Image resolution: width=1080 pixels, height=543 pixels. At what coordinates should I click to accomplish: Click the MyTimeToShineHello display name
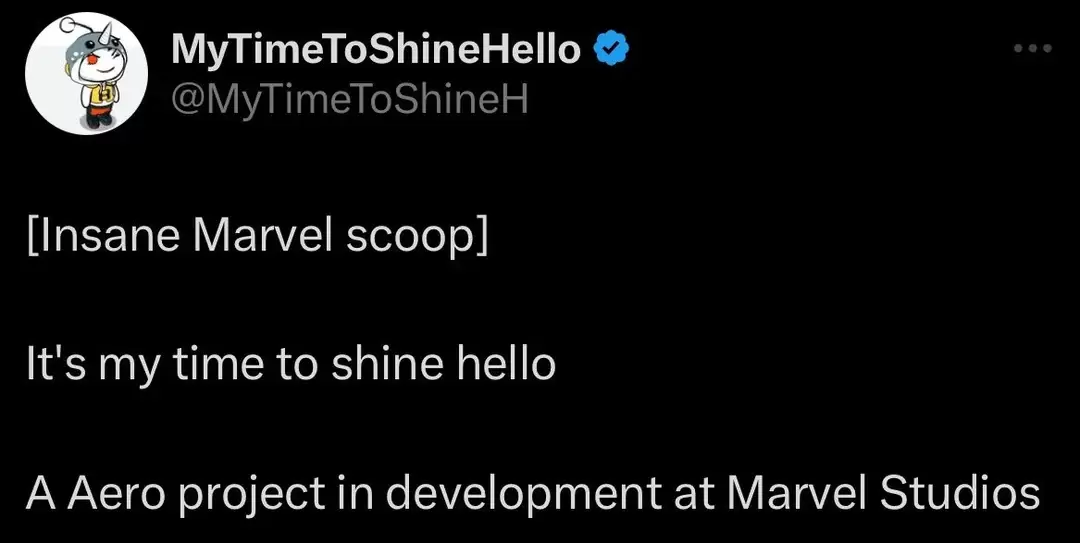click(376, 48)
